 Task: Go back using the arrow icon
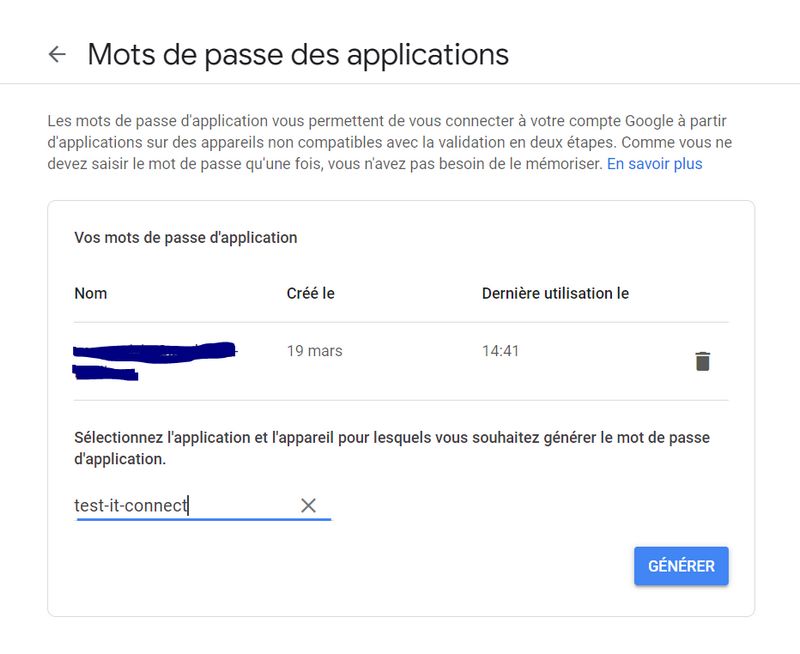point(57,54)
